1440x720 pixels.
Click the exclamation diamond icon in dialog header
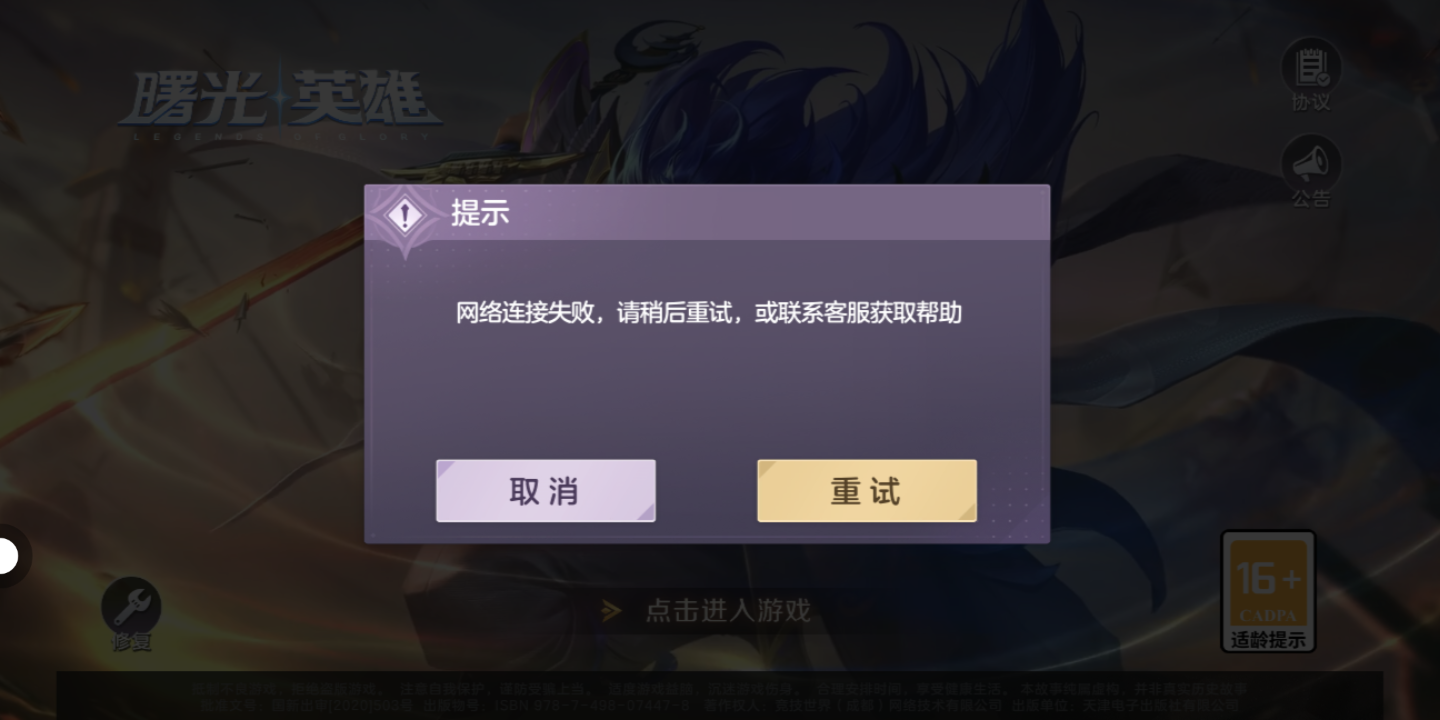[x=404, y=216]
